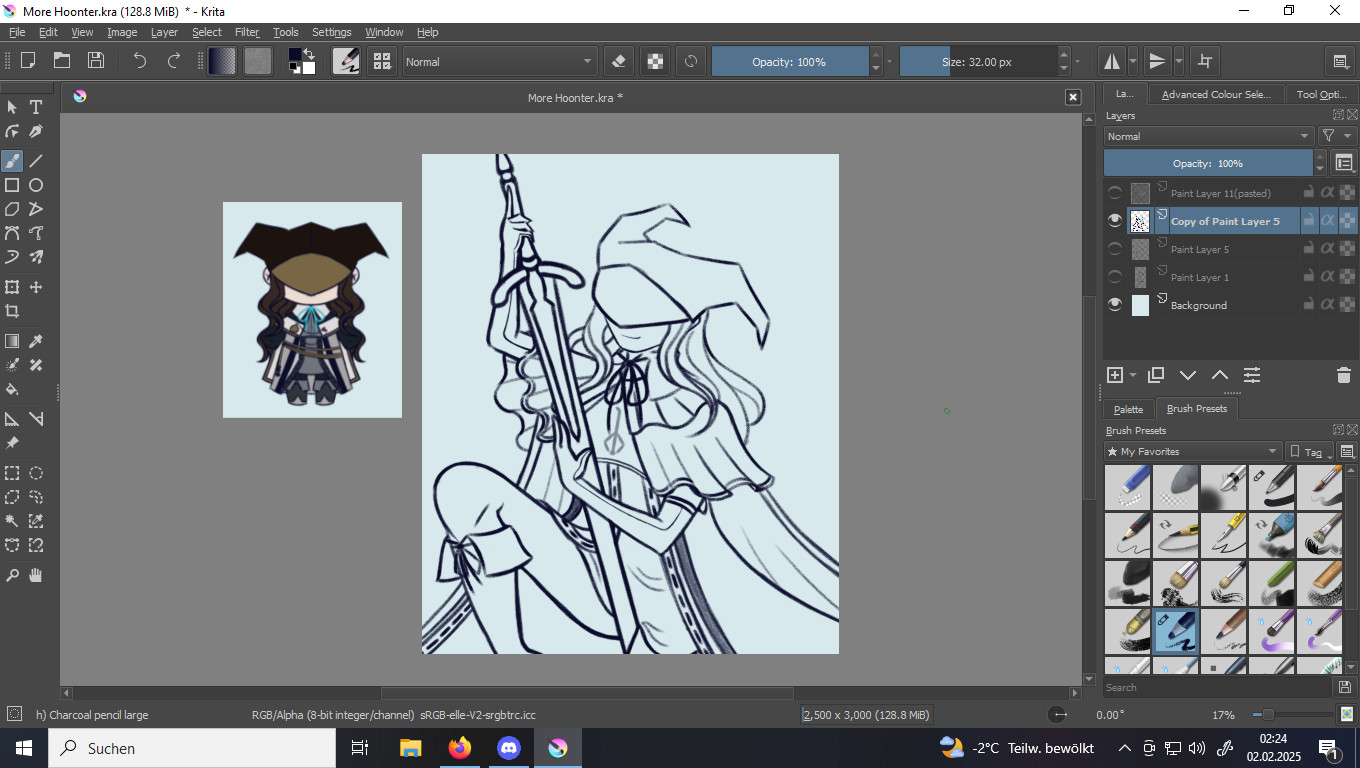Image resolution: width=1360 pixels, height=768 pixels.
Task: Select the Zoom tool magnifier
Action: point(12,575)
